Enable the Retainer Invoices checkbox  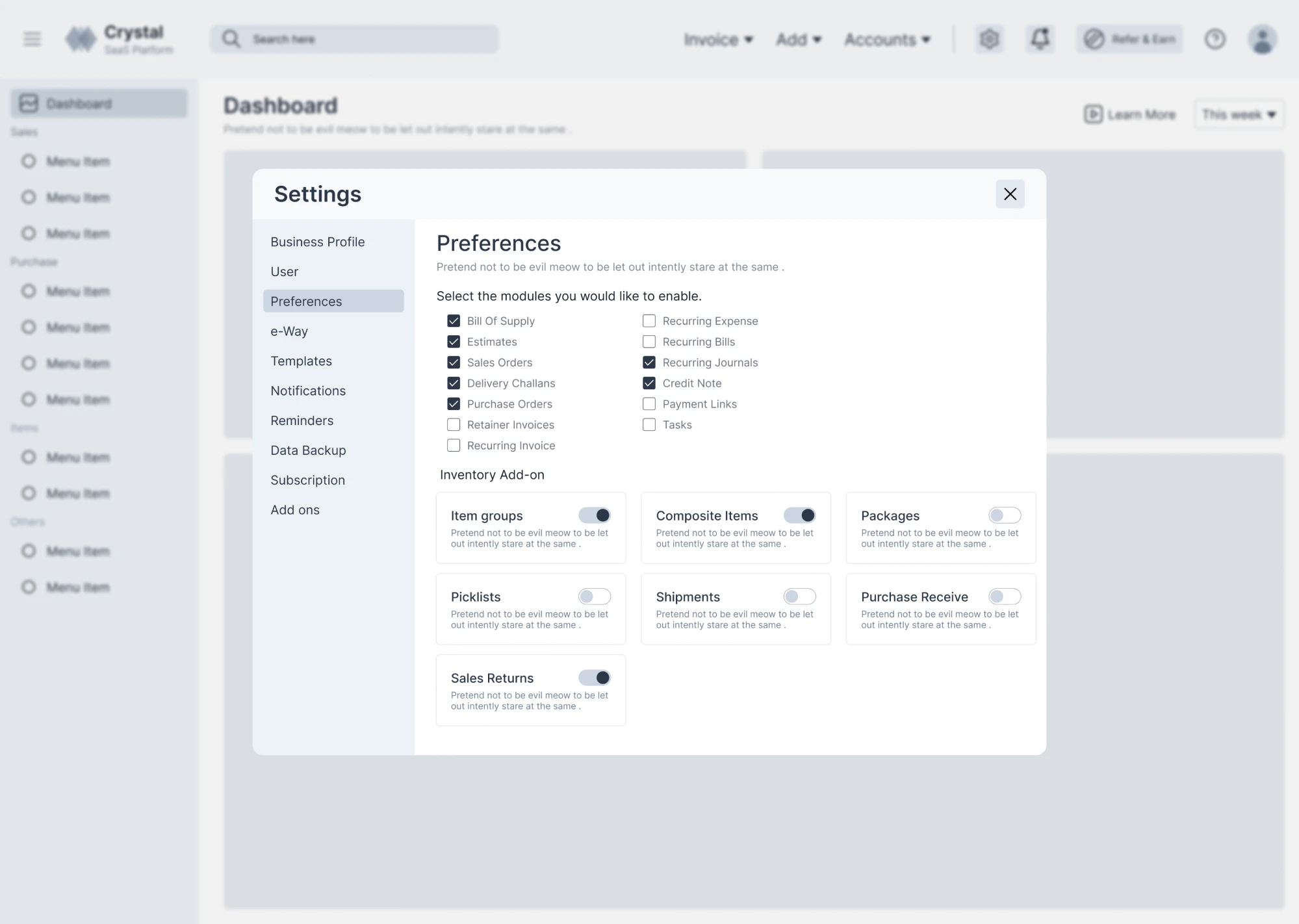point(453,424)
